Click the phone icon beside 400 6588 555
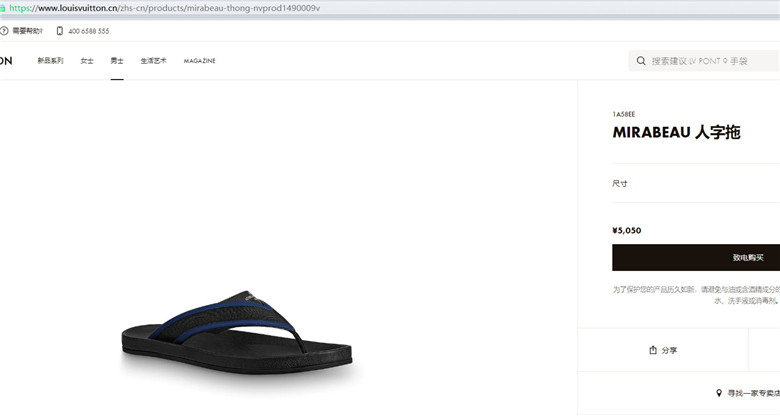780x416 pixels. point(60,31)
